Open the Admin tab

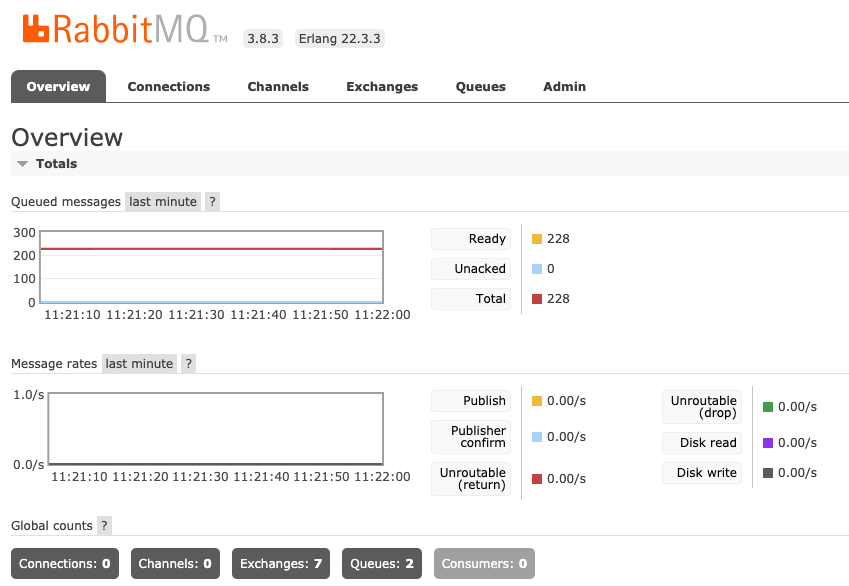coord(564,87)
